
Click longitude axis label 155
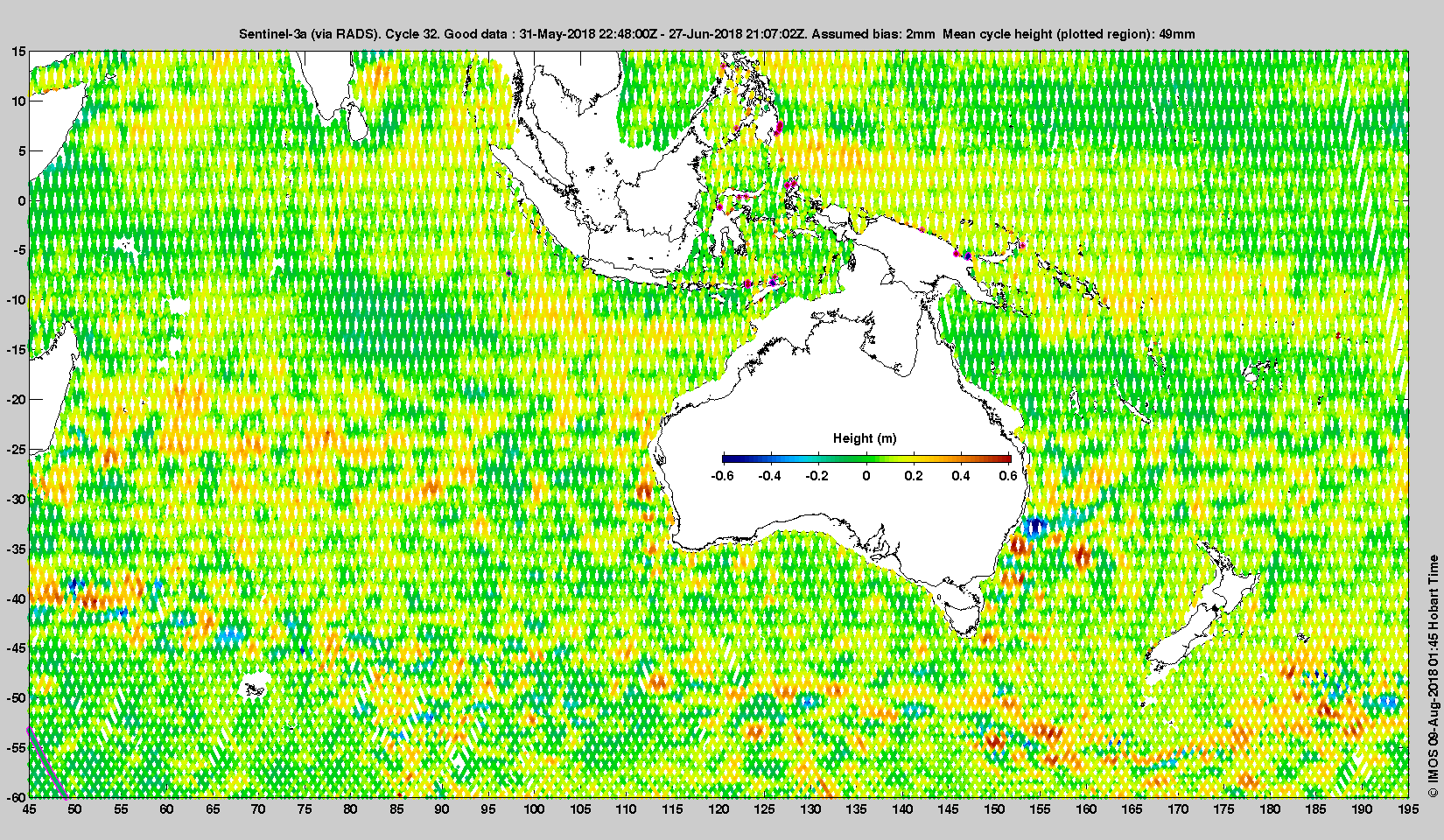(x=1041, y=809)
